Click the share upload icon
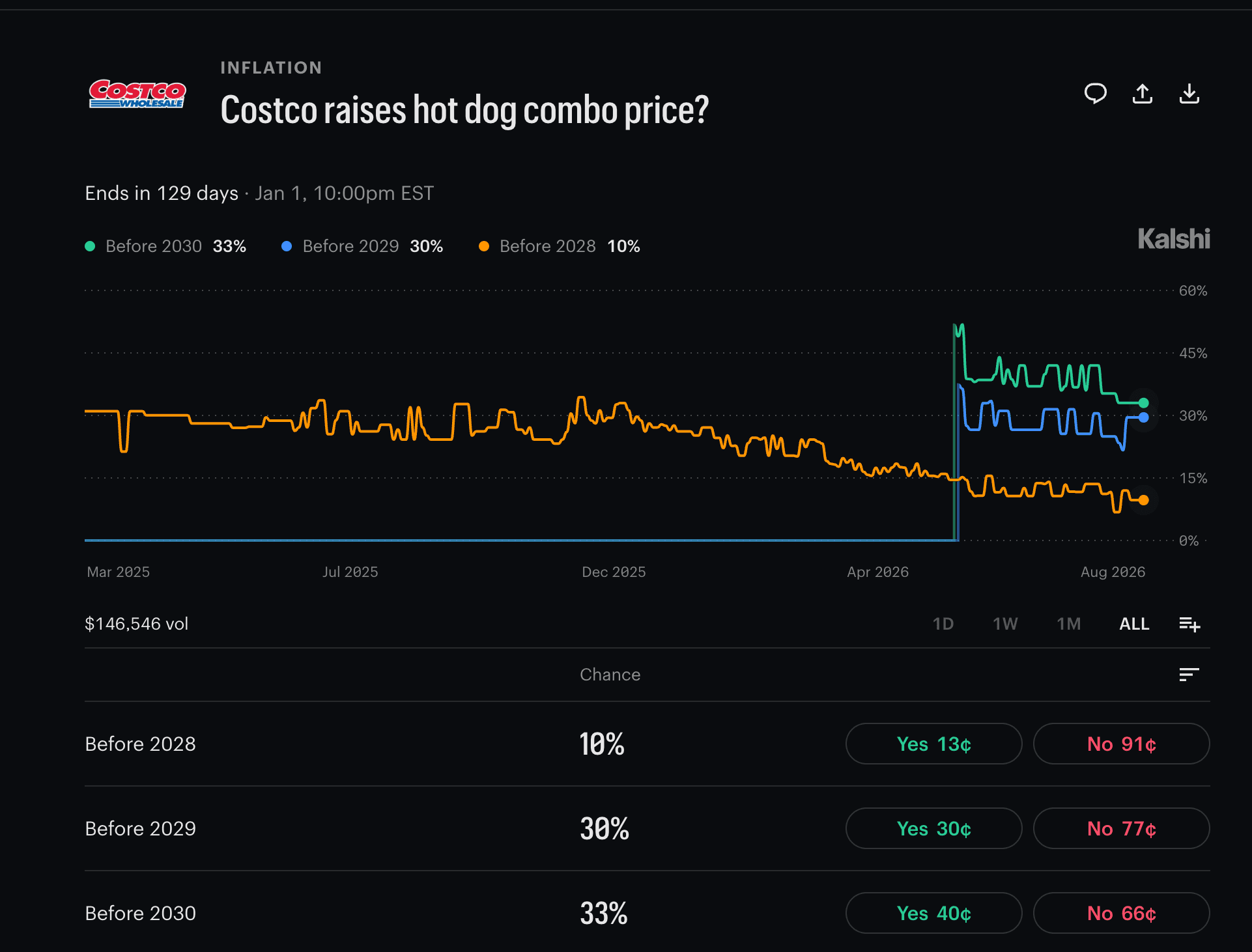Image resolution: width=1252 pixels, height=952 pixels. tap(1143, 94)
